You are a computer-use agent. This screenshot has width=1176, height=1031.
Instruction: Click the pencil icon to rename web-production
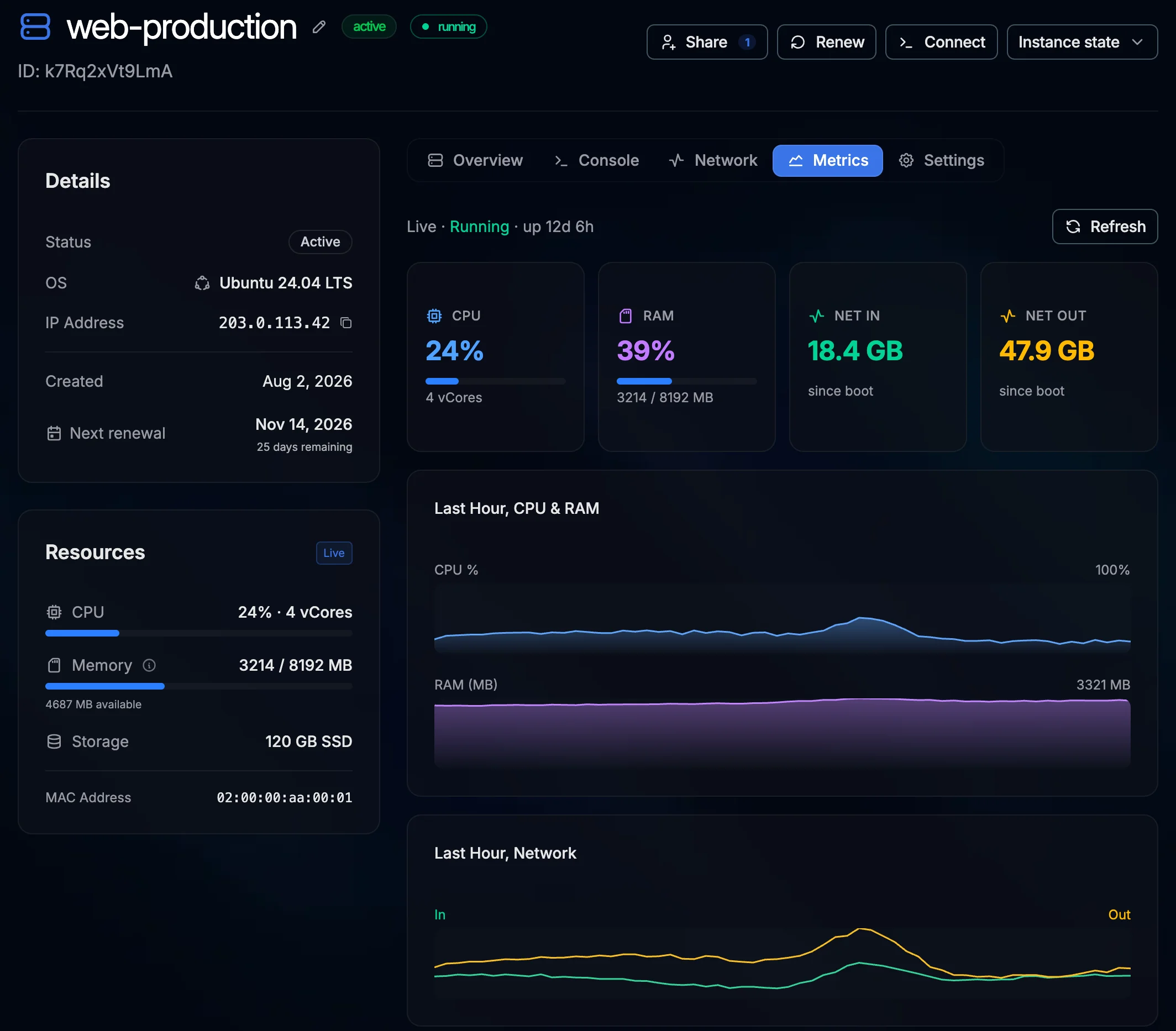point(319,27)
